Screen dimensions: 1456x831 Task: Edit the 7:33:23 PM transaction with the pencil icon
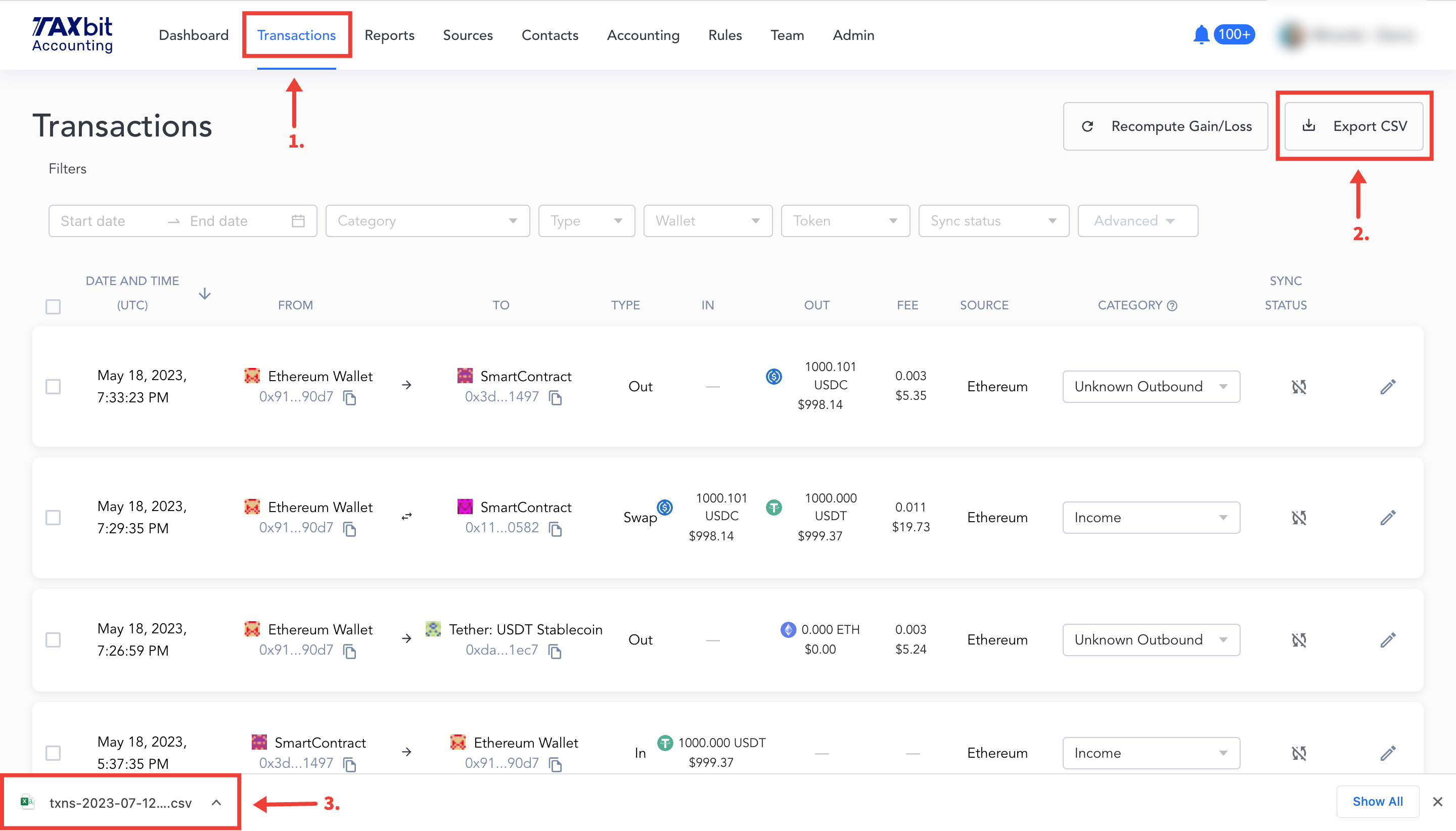1388,387
